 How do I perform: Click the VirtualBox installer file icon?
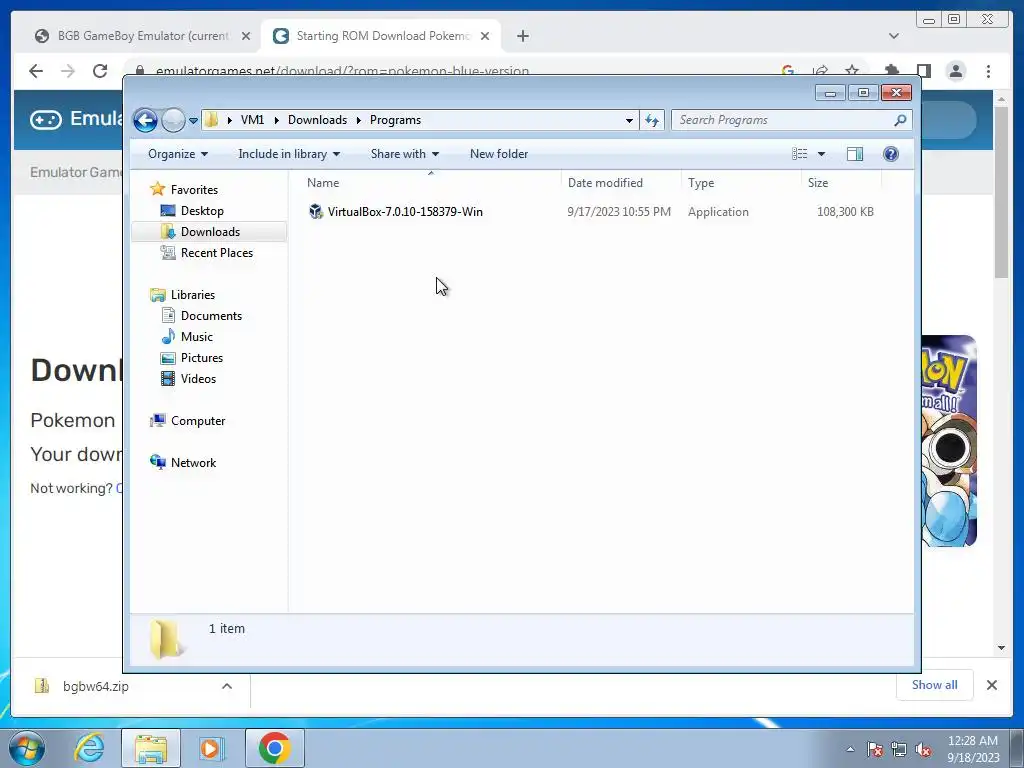point(316,212)
